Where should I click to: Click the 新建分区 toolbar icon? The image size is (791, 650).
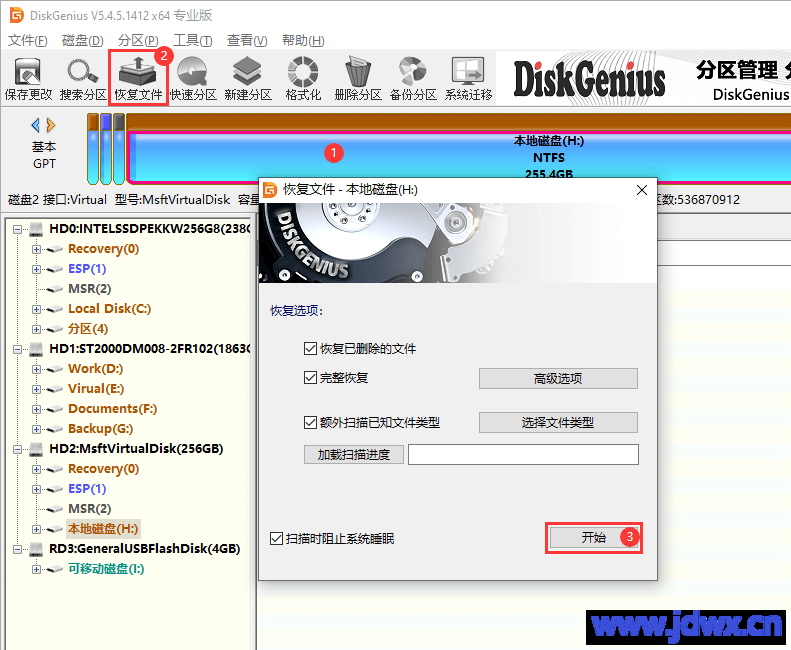tap(248, 79)
